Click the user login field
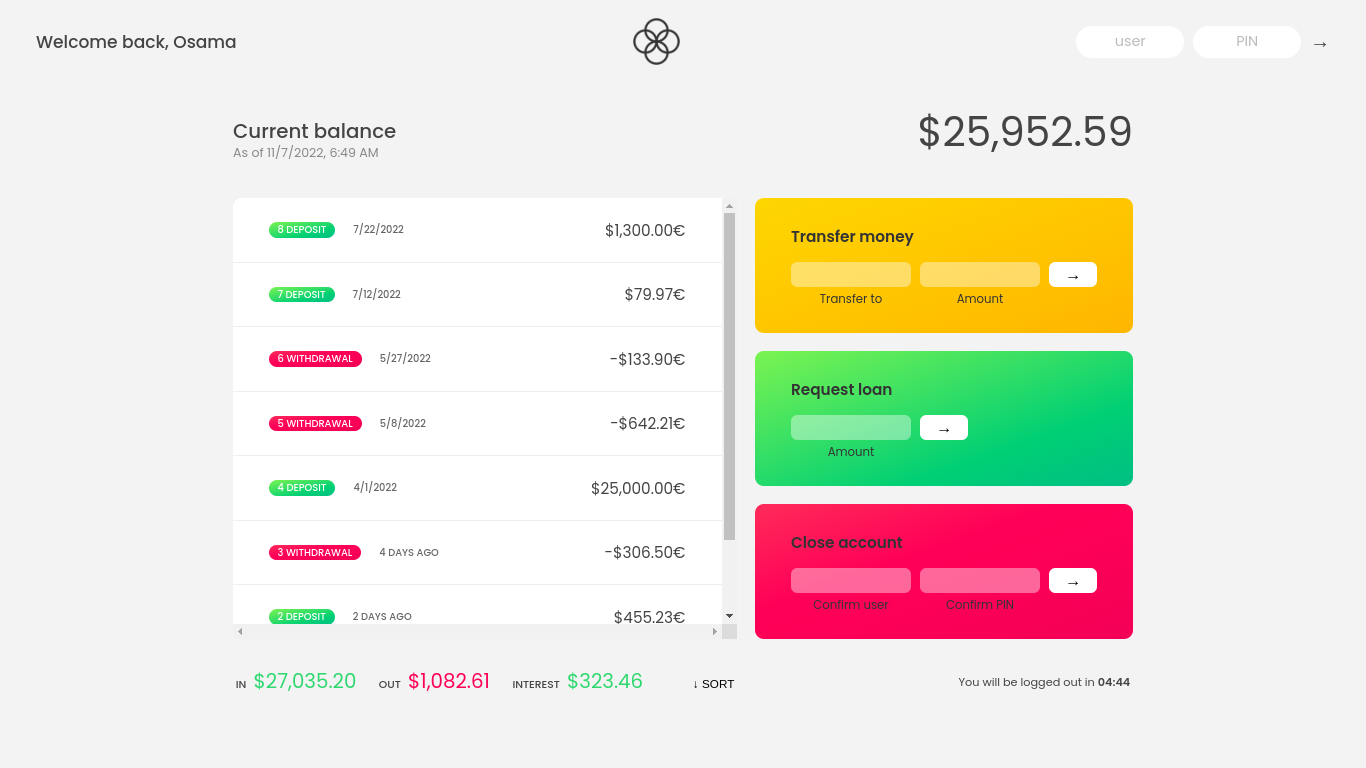This screenshot has width=1366, height=768. pos(1129,42)
